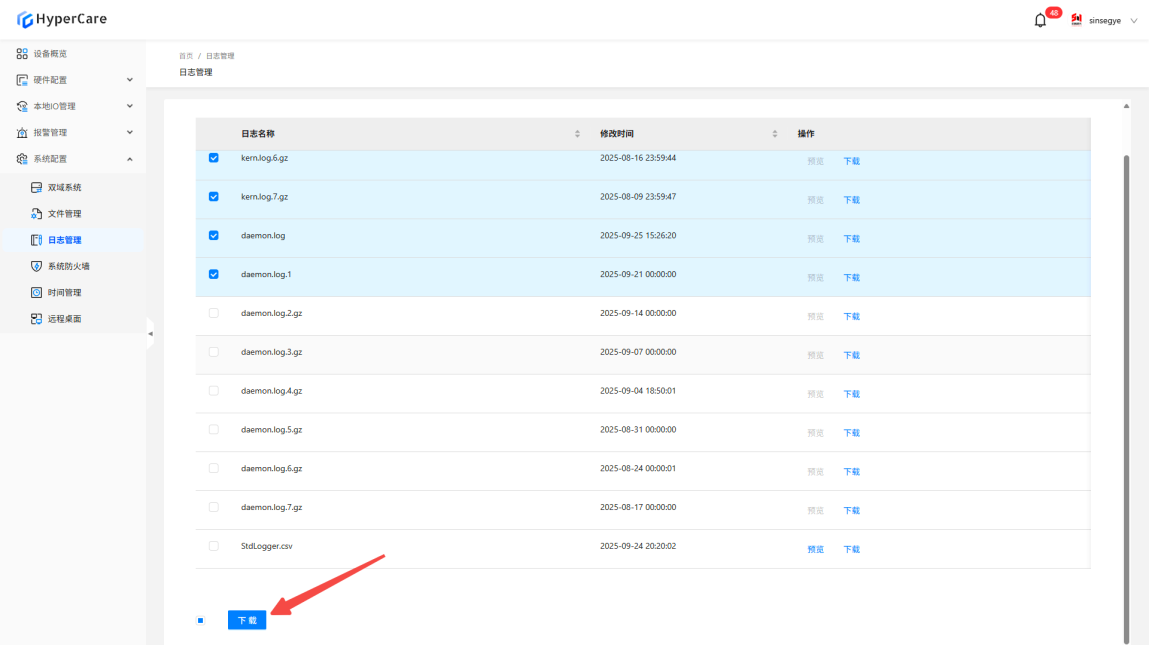The image size is (1149, 645).
Task: Select the StdLogger.csv checkbox
Action: [x=213, y=546]
